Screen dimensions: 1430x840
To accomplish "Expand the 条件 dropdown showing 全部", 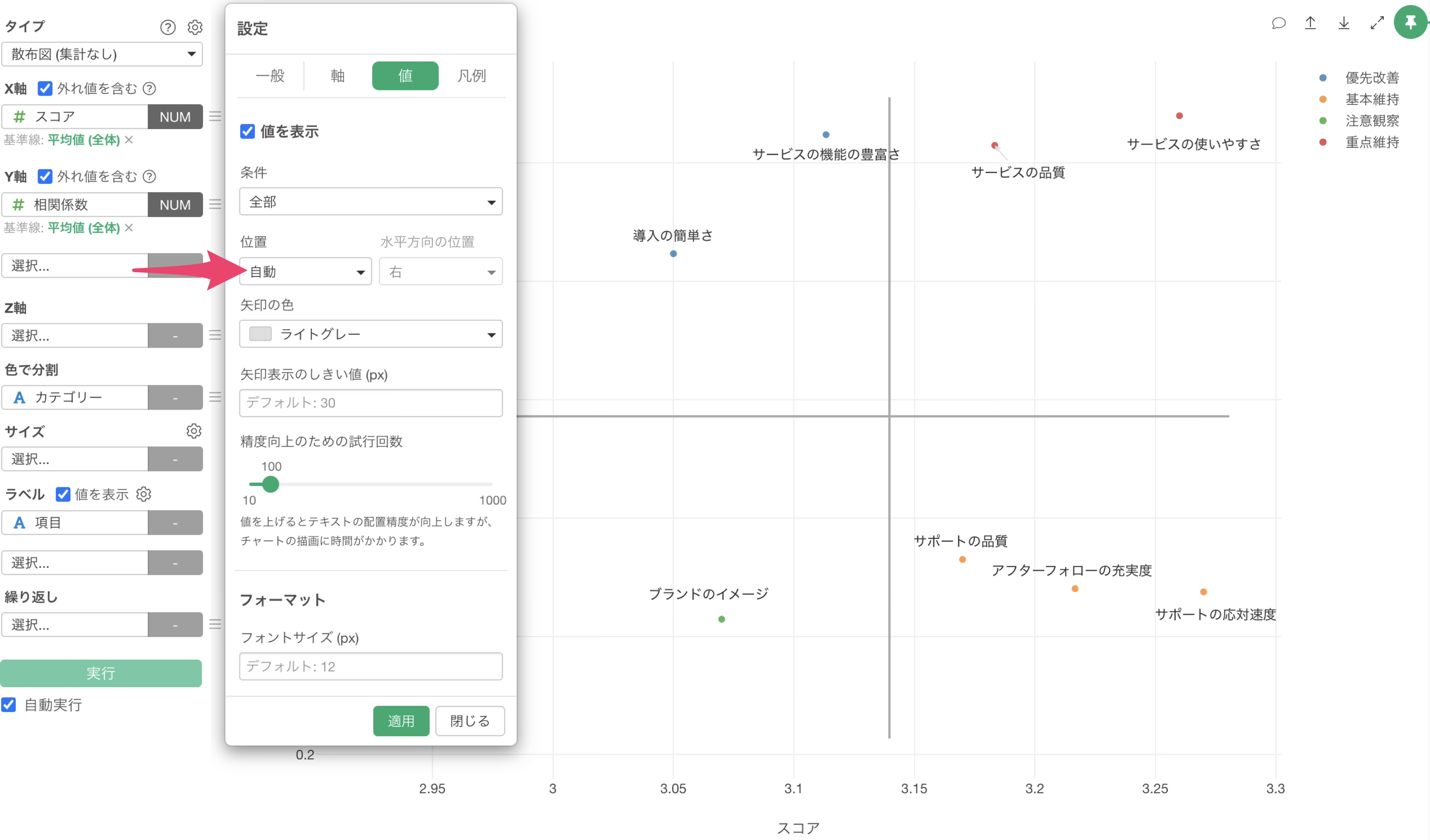I will click(371, 202).
